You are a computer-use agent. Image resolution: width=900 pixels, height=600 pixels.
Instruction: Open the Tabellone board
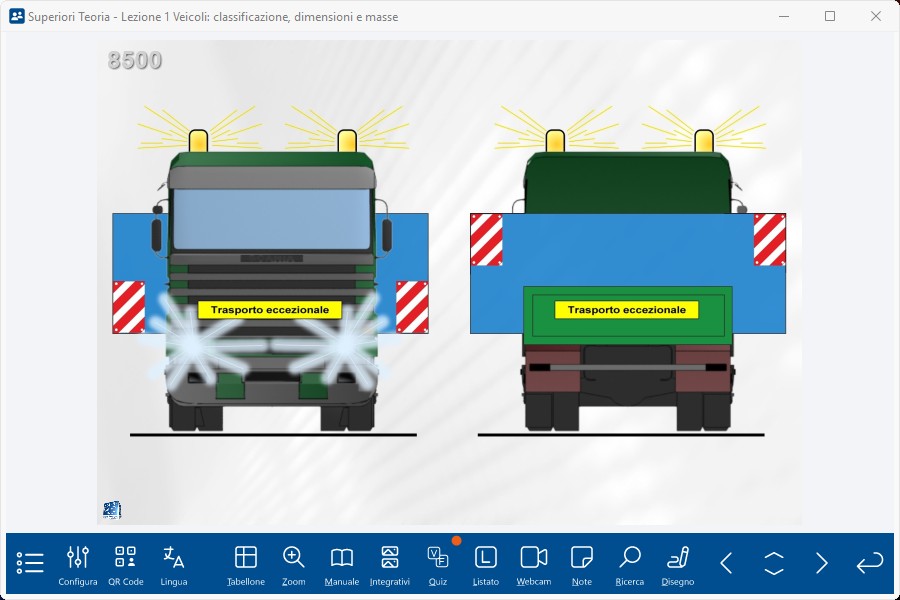(246, 565)
